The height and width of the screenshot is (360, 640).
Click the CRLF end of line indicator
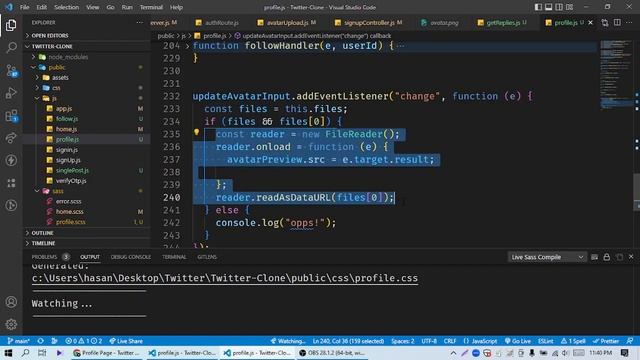(x=450, y=341)
